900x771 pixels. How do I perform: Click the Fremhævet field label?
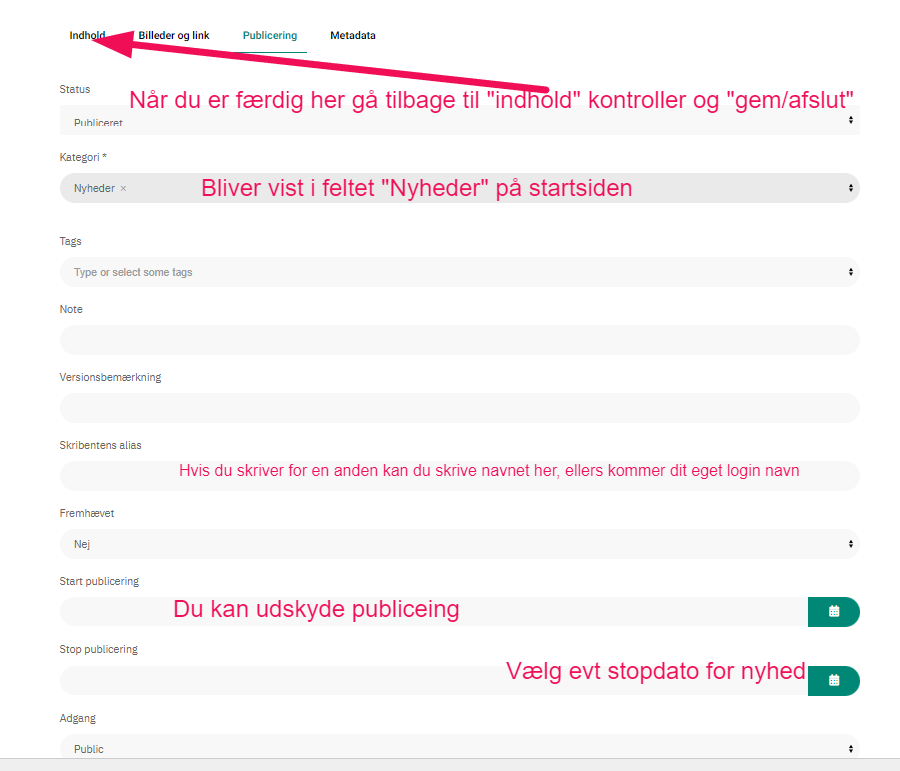84,513
